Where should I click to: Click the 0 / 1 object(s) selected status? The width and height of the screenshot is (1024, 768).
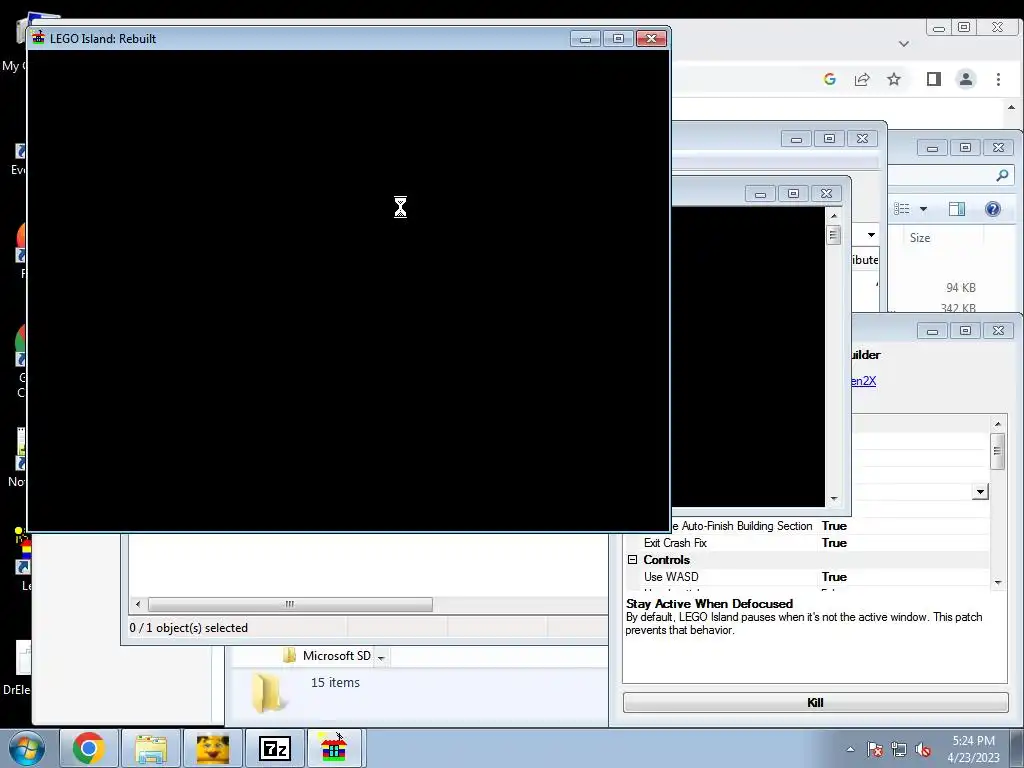tap(189, 628)
